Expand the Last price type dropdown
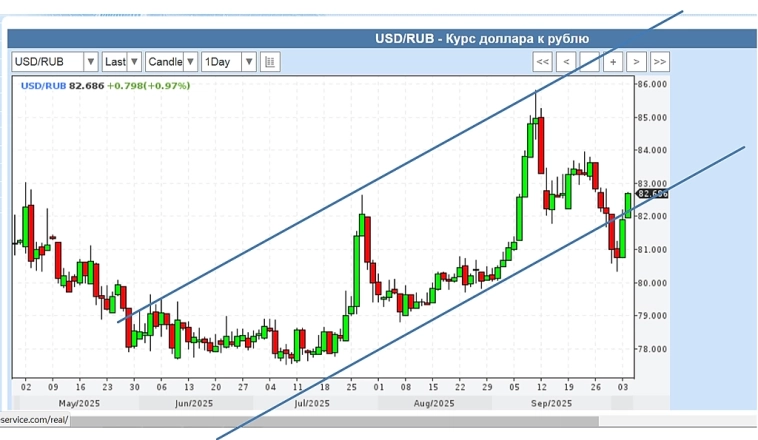 pos(122,62)
